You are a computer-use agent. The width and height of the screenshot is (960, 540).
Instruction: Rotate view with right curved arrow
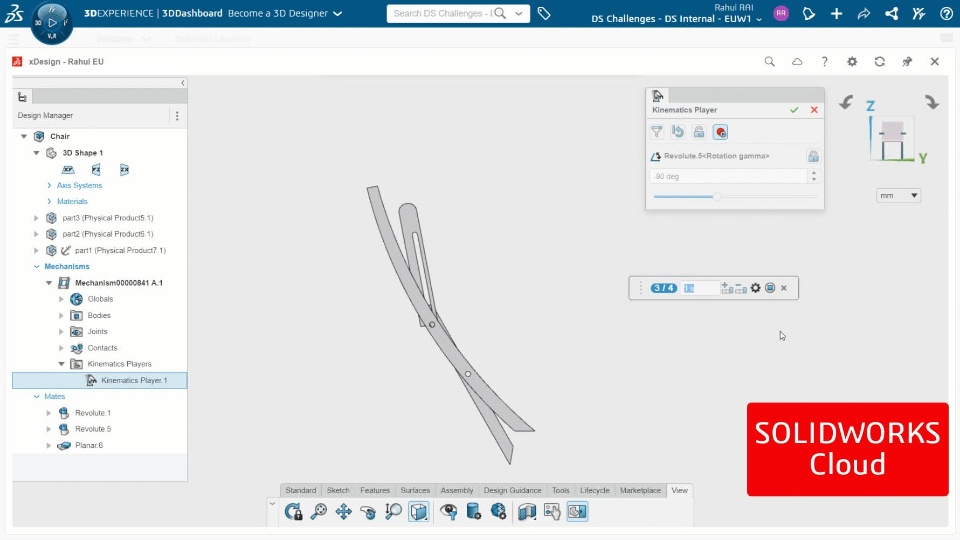[932, 102]
